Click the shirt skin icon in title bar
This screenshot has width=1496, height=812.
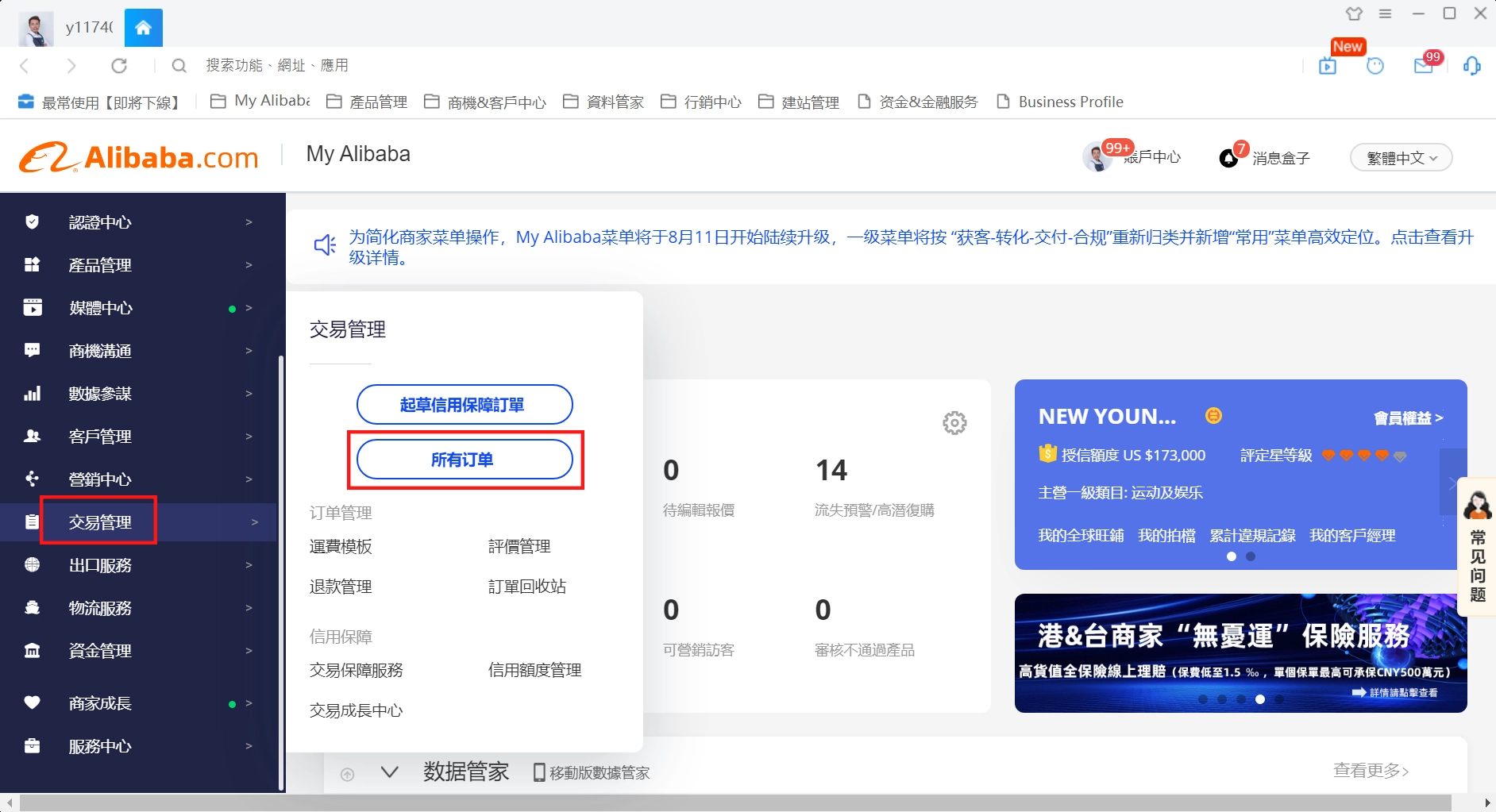point(1355,13)
